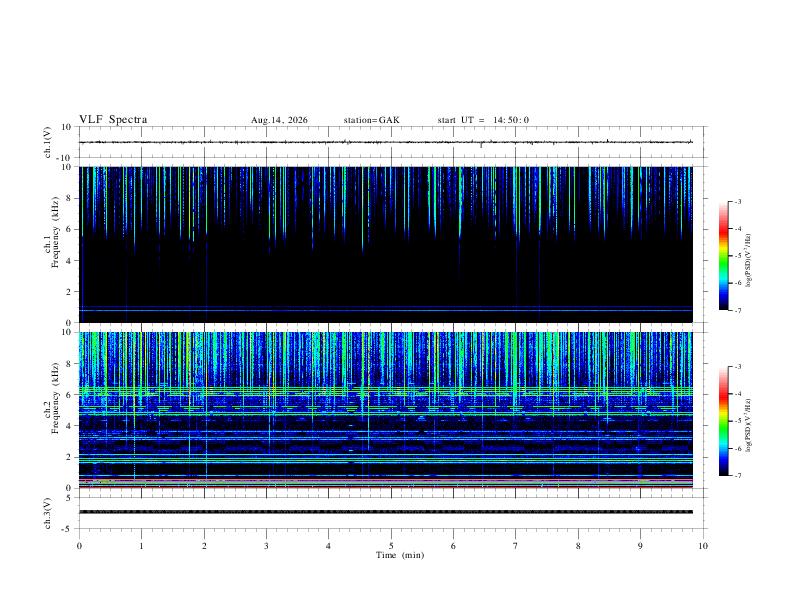Click the ch.1 spectrogram color scale bar
Image resolution: width=792 pixels, height=612 pixels.
point(723,256)
